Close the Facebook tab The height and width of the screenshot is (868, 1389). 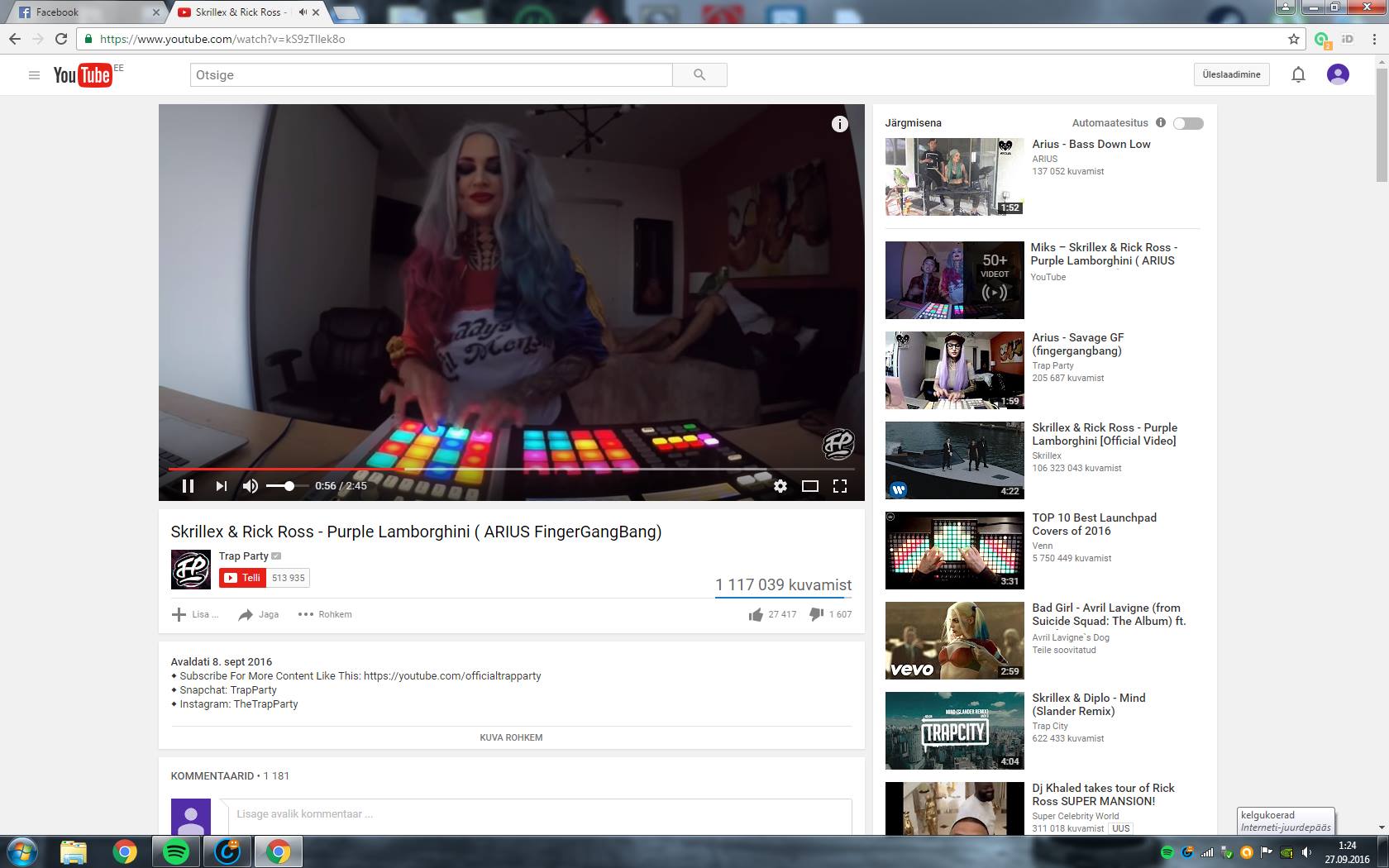[156, 12]
